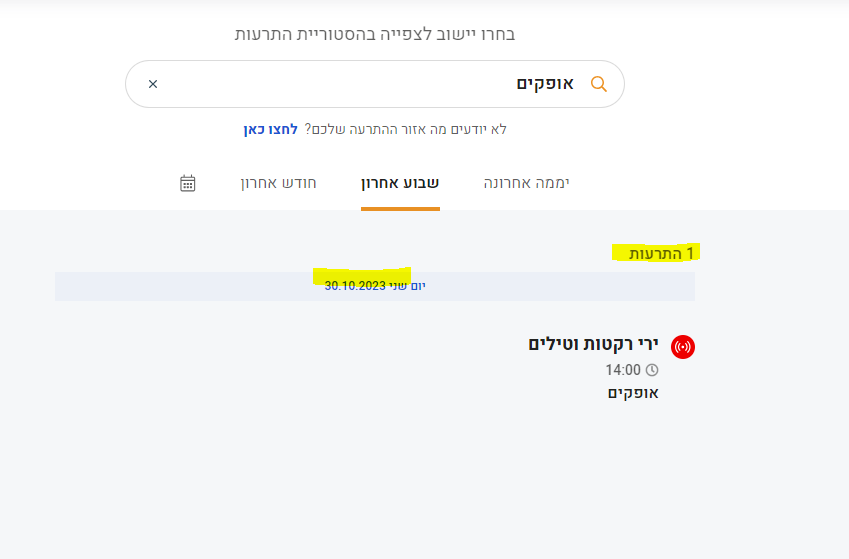Click the clock icon beside 14:00
Screen dimensions: 849x559
pos(652,370)
